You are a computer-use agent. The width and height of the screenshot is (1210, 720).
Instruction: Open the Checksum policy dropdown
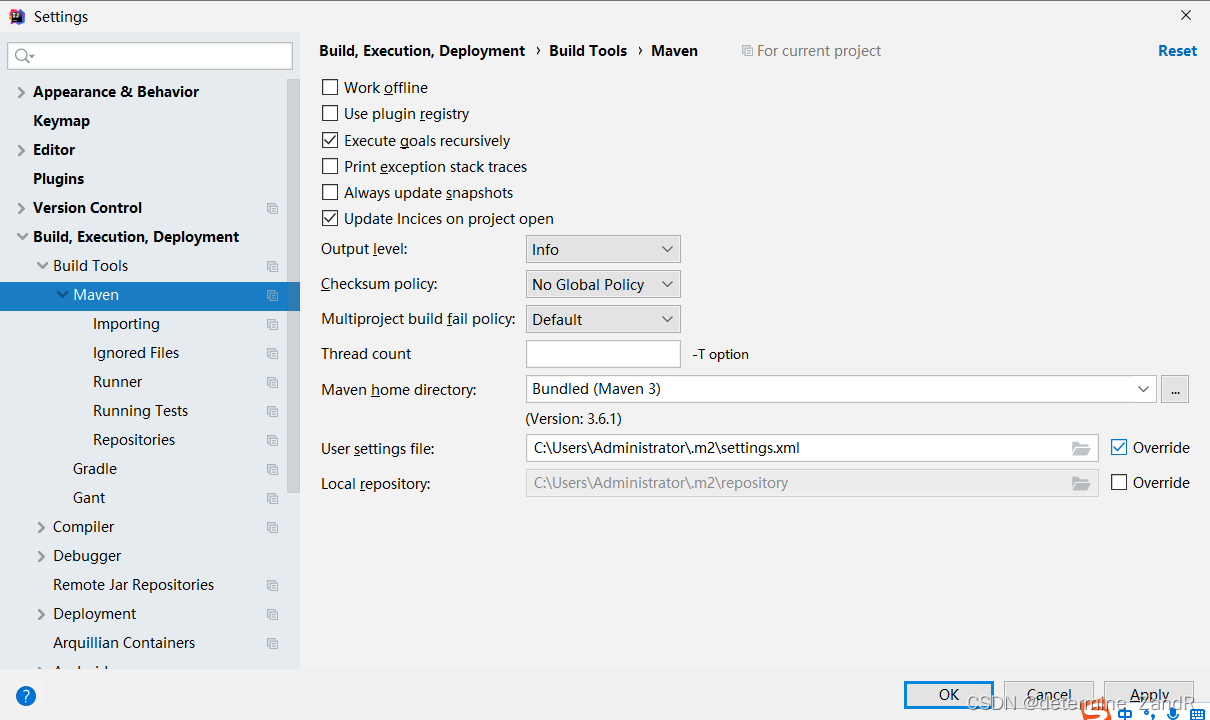click(603, 284)
